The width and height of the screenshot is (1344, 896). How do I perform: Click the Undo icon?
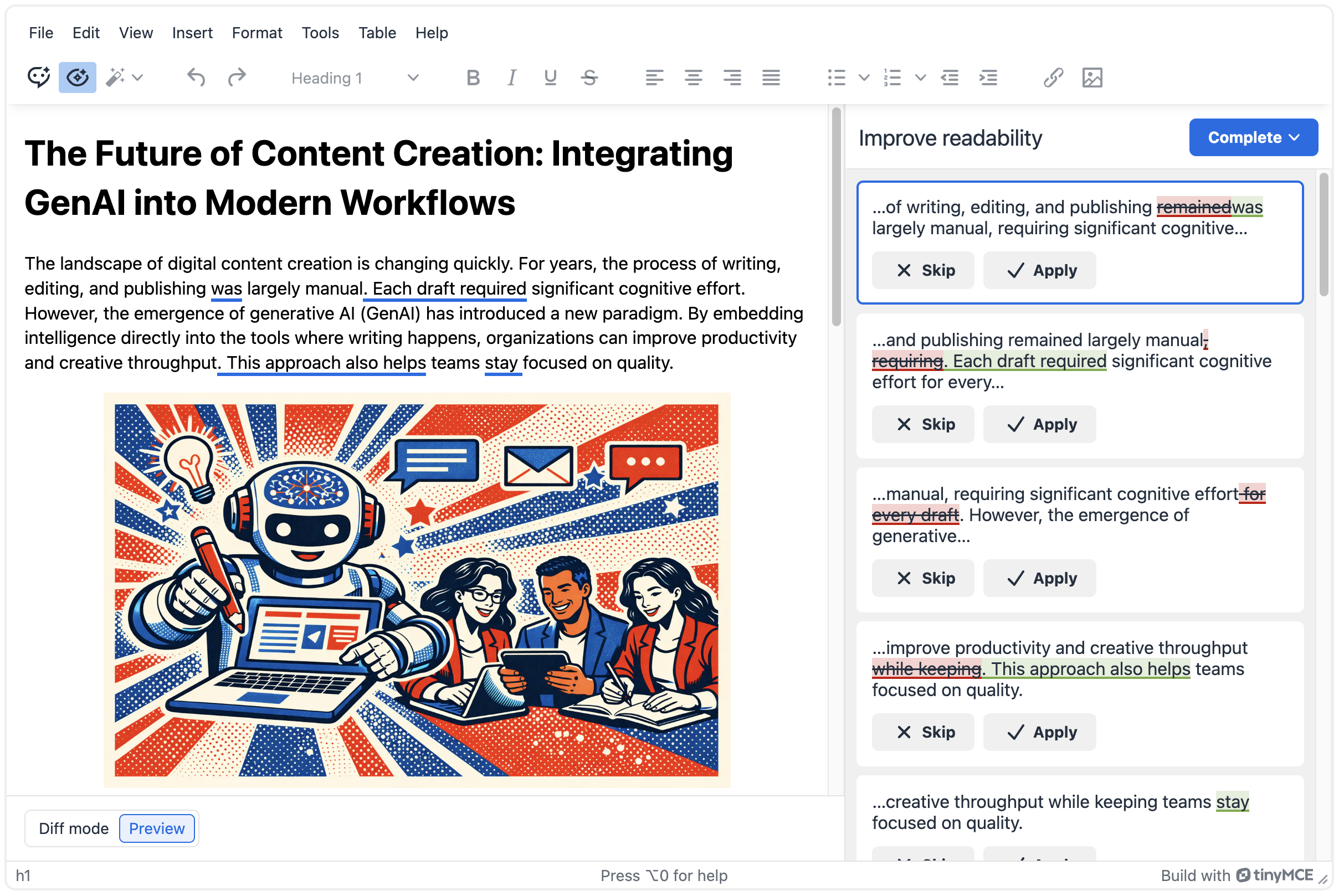[196, 76]
